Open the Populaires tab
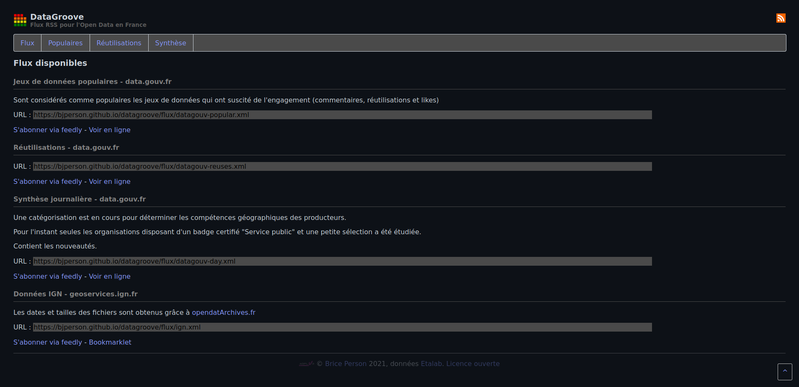Screen dimensions: 799x387 pos(65,43)
